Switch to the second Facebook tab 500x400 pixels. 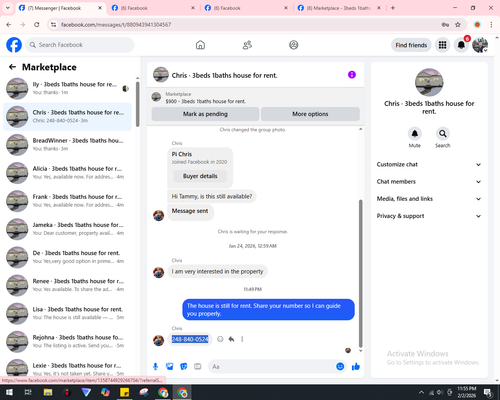[153, 8]
